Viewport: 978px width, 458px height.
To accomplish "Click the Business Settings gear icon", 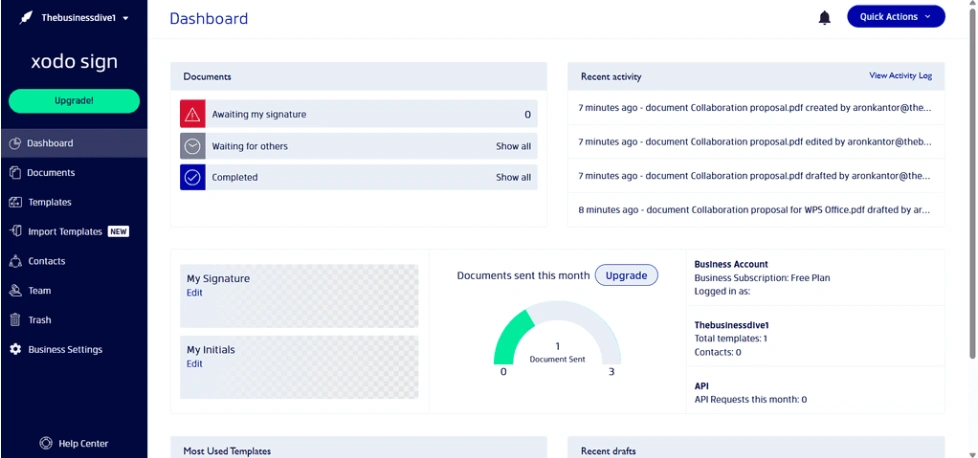I will (16, 349).
